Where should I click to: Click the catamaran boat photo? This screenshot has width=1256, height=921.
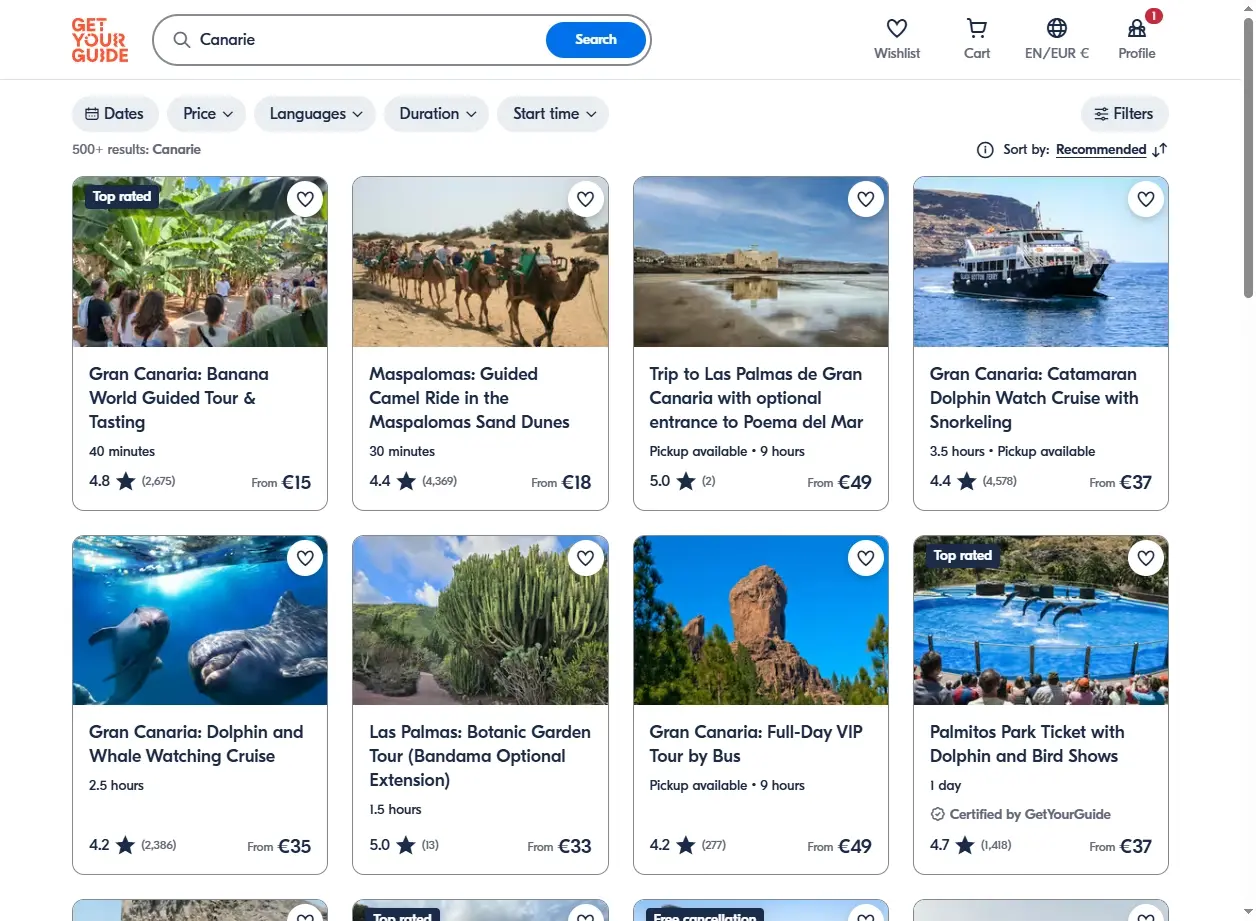click(1041, 262)
